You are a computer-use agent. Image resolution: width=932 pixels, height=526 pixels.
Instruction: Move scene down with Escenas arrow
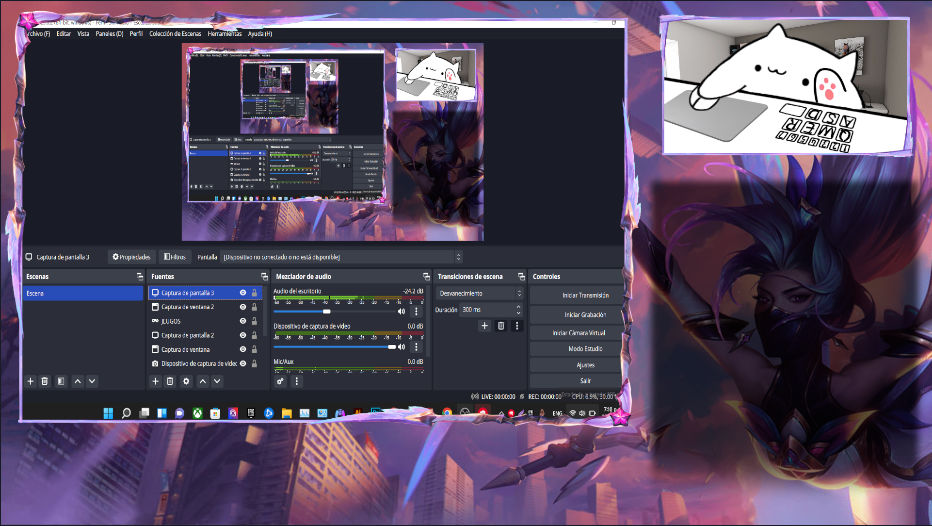pos(92,381)
